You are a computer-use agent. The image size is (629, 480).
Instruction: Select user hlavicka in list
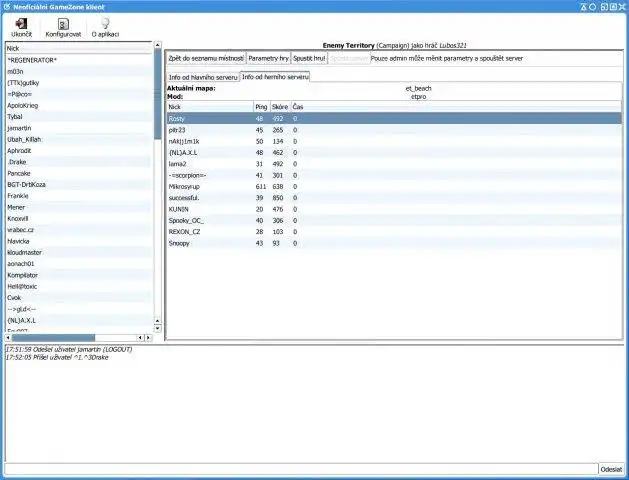click(79, 241)
